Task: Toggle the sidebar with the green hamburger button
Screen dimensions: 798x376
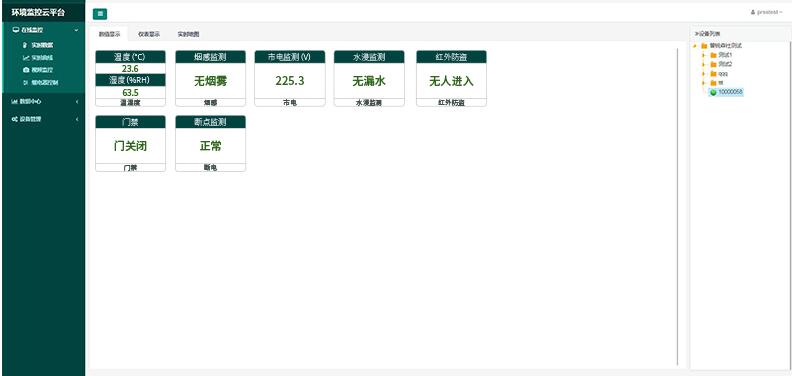Action: tap(100, 14)
